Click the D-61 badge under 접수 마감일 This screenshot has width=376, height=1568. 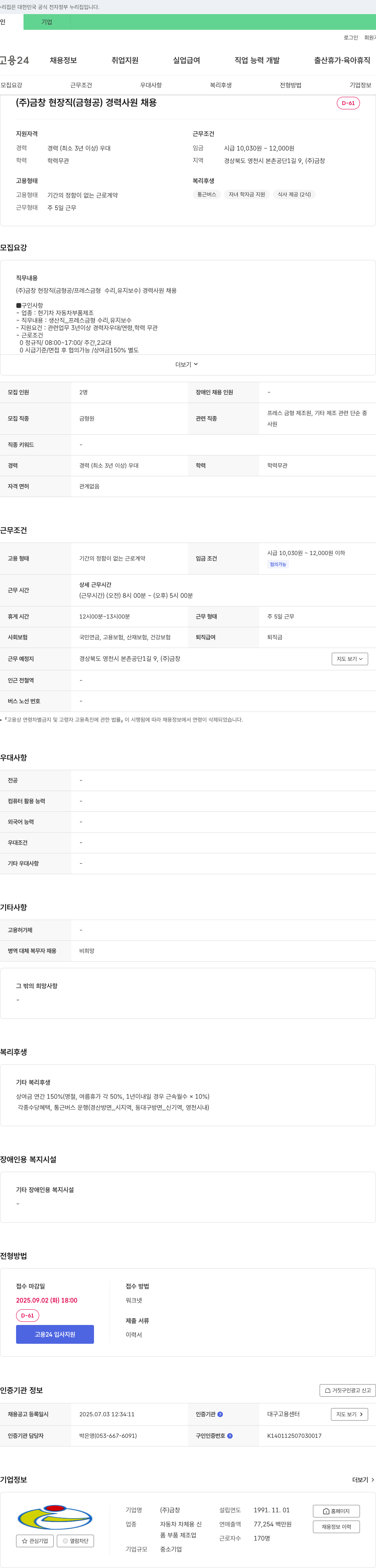(x=27, y=1316)
